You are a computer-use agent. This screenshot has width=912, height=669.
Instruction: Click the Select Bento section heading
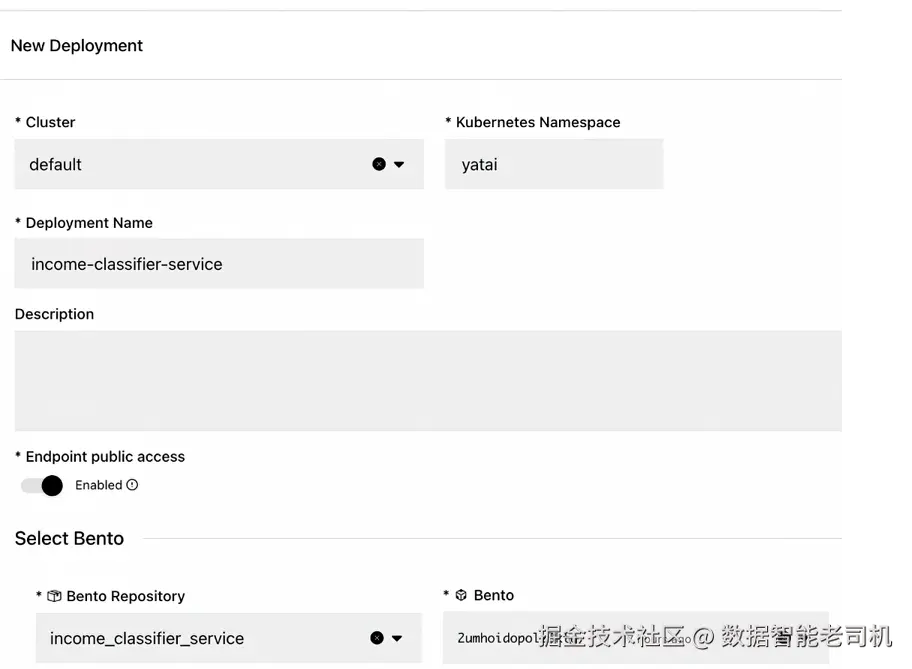pyautogui.click(x=69, y=538)
